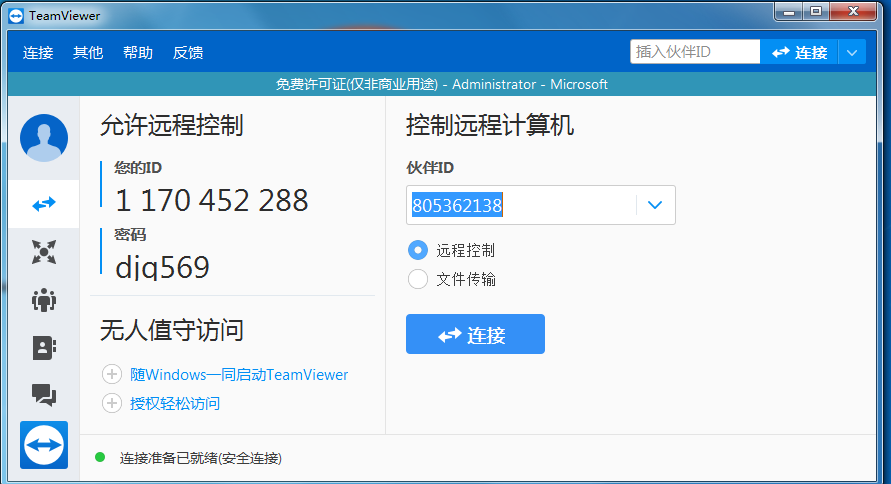Click the 密码 label

130,235
